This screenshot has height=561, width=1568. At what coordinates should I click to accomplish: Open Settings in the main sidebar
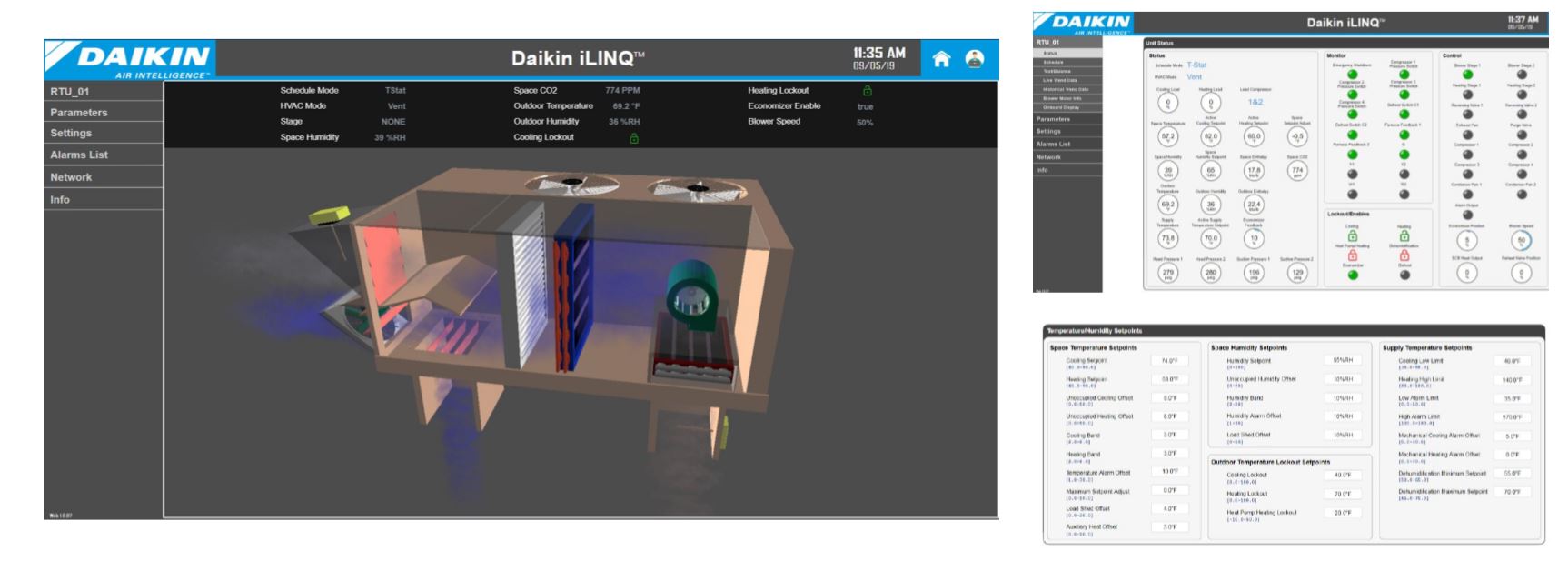tap(104, 134)
